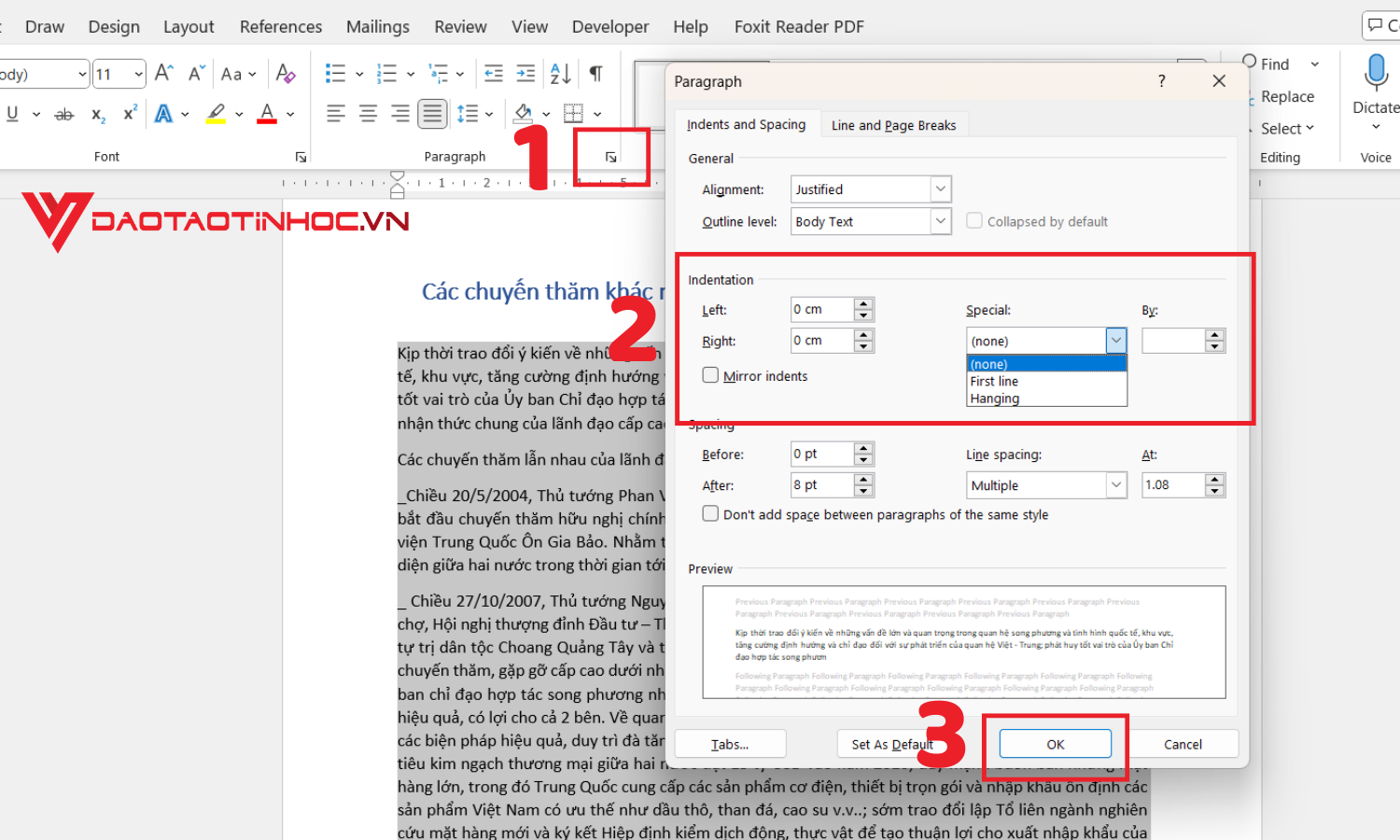1400x840 pixels.
Task: Click the Strikethrough icon
Action: pos(64,115)
